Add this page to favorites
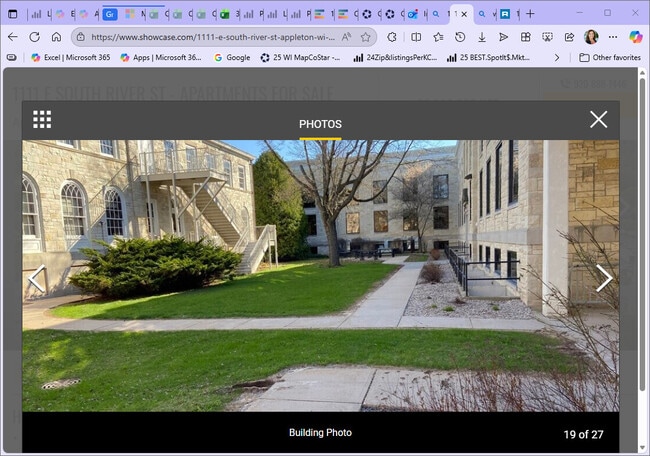650x456 pixels. [366, 37]
